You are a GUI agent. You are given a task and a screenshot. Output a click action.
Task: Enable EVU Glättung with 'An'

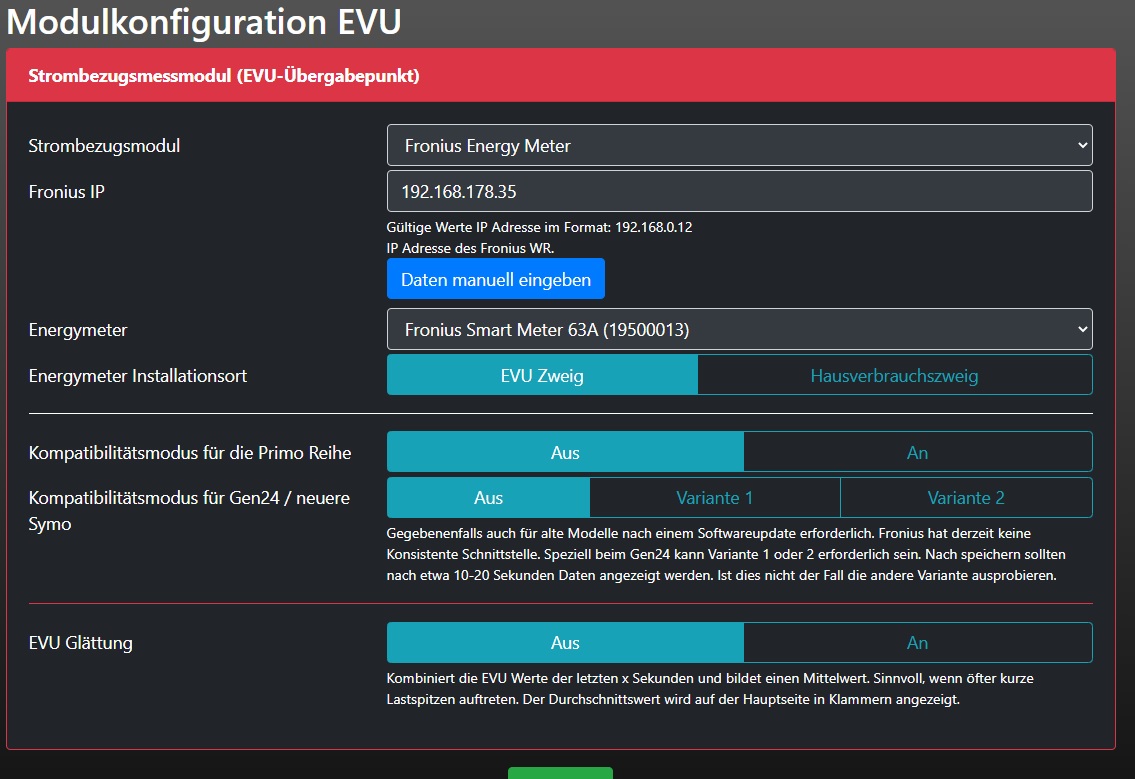coord(917,643)
